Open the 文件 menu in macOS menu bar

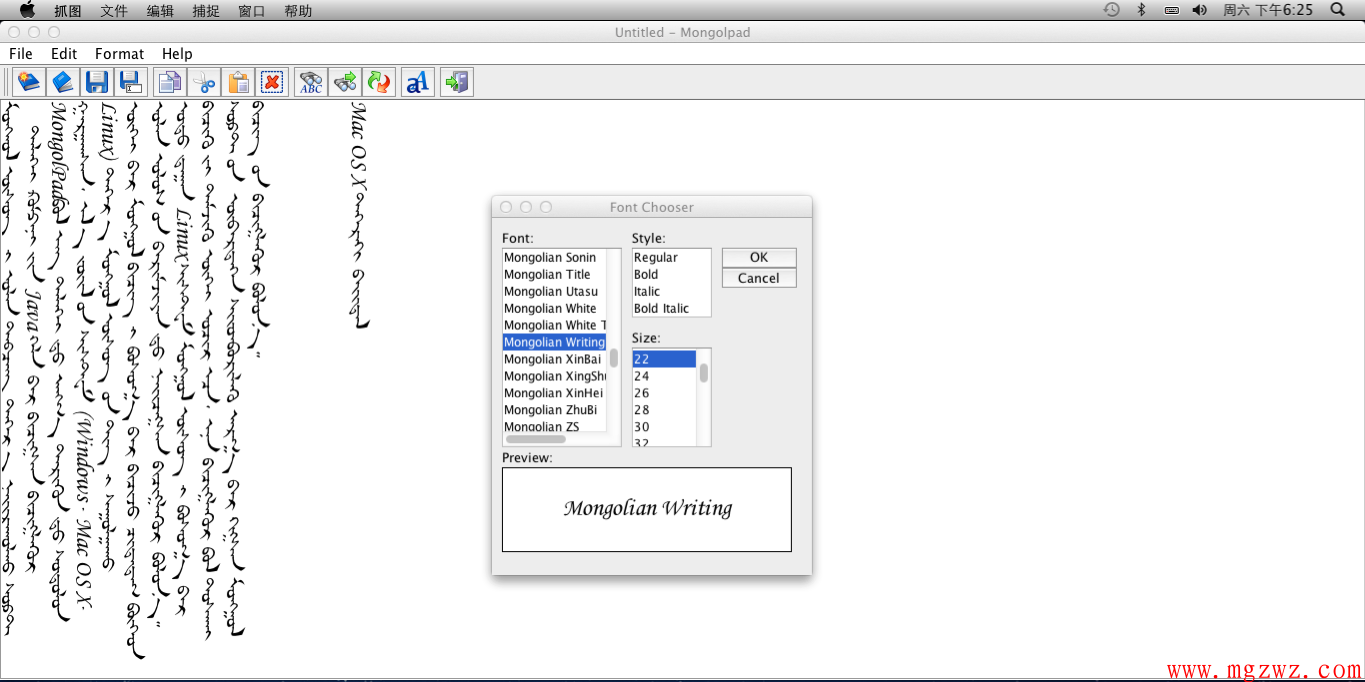coord(114,11)
